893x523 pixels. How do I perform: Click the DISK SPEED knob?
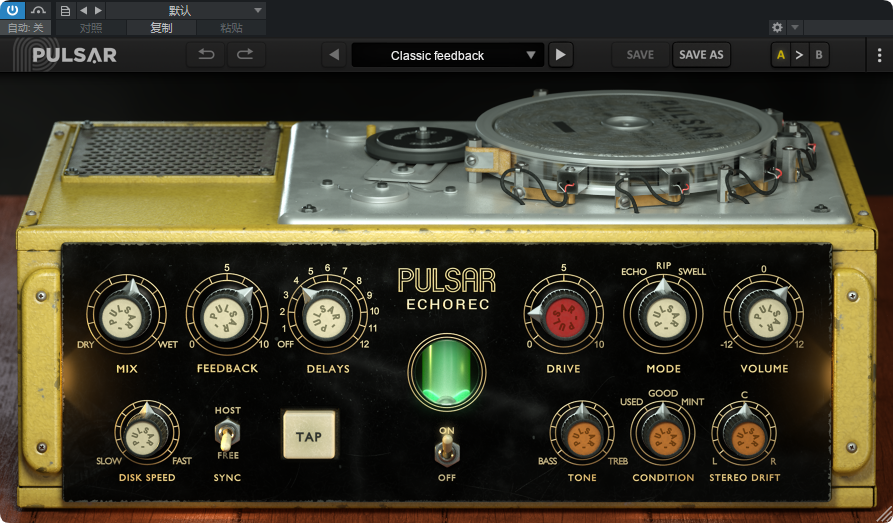[x=147, y=434]
